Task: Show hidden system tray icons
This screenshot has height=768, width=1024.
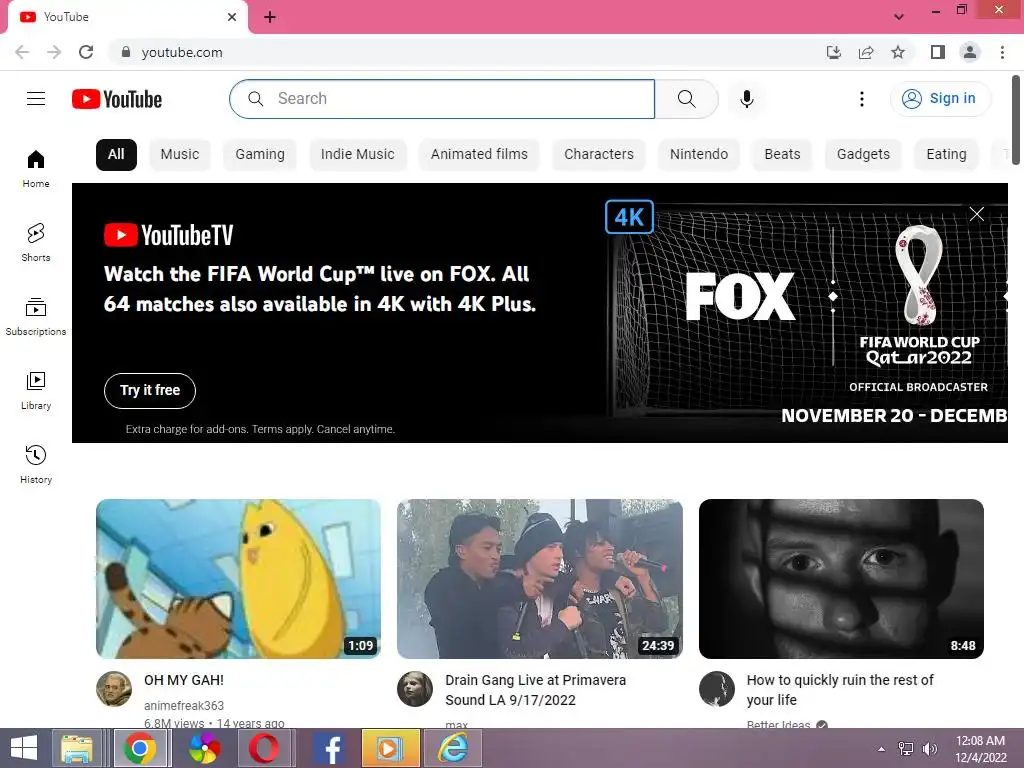Action: coord(882,749)
